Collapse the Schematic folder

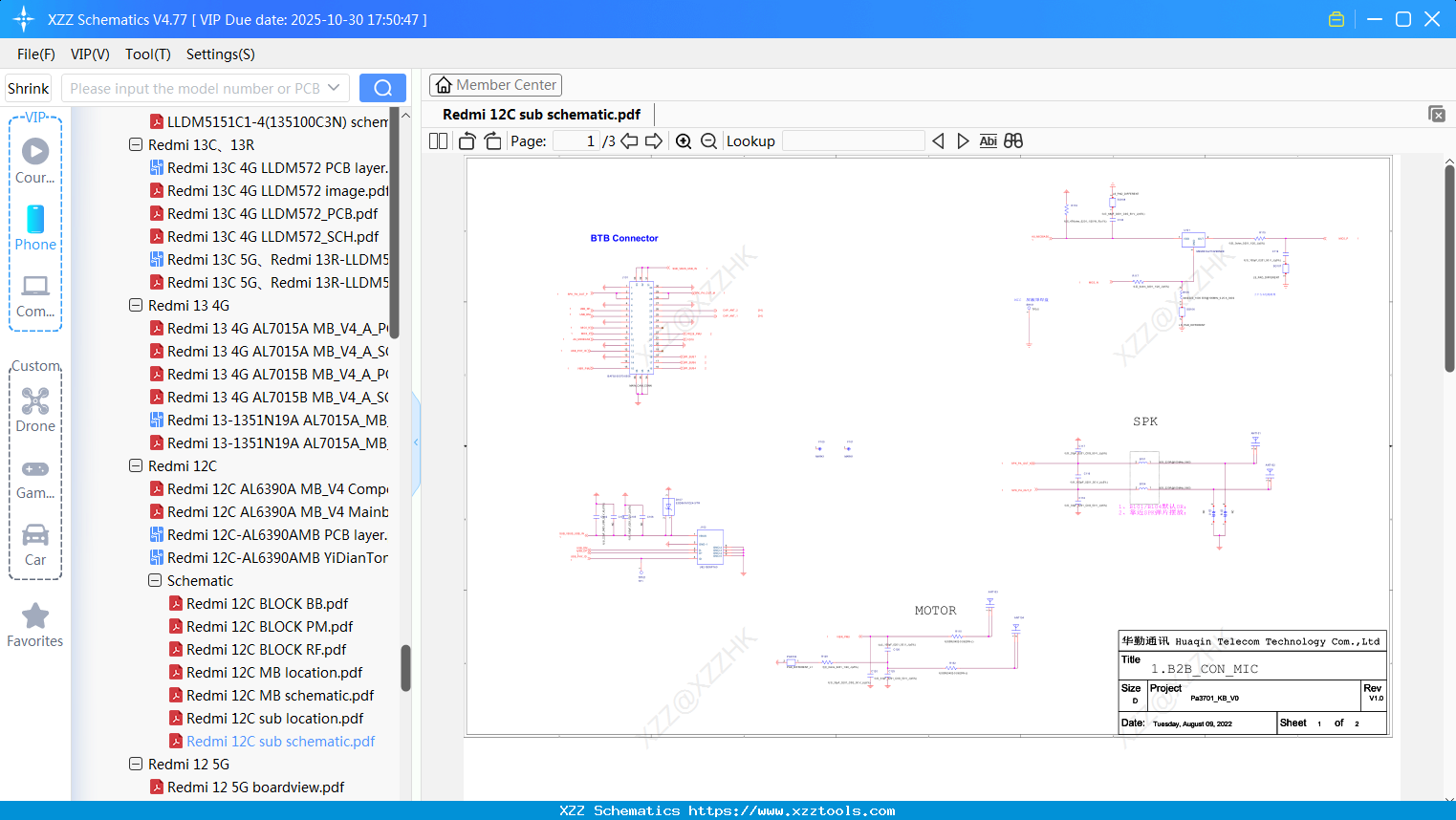point(154,580)
